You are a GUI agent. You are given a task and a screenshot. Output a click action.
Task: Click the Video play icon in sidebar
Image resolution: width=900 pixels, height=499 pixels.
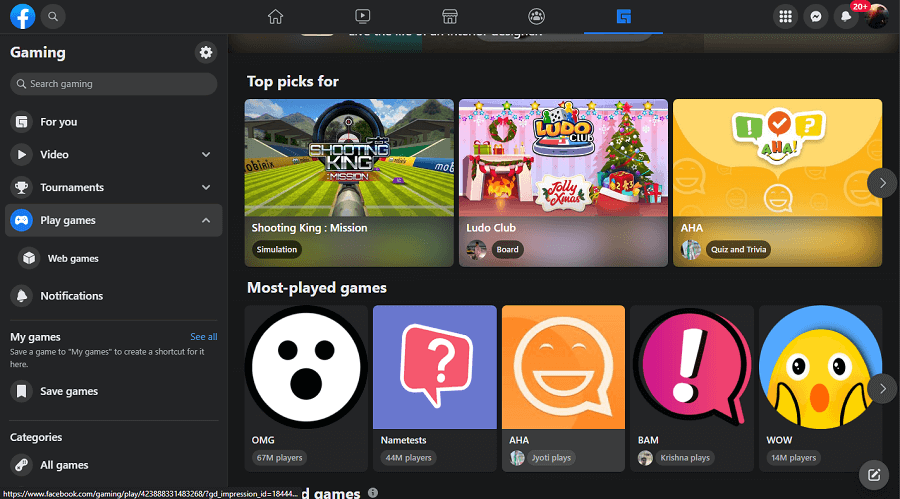(x=21, y=154)
